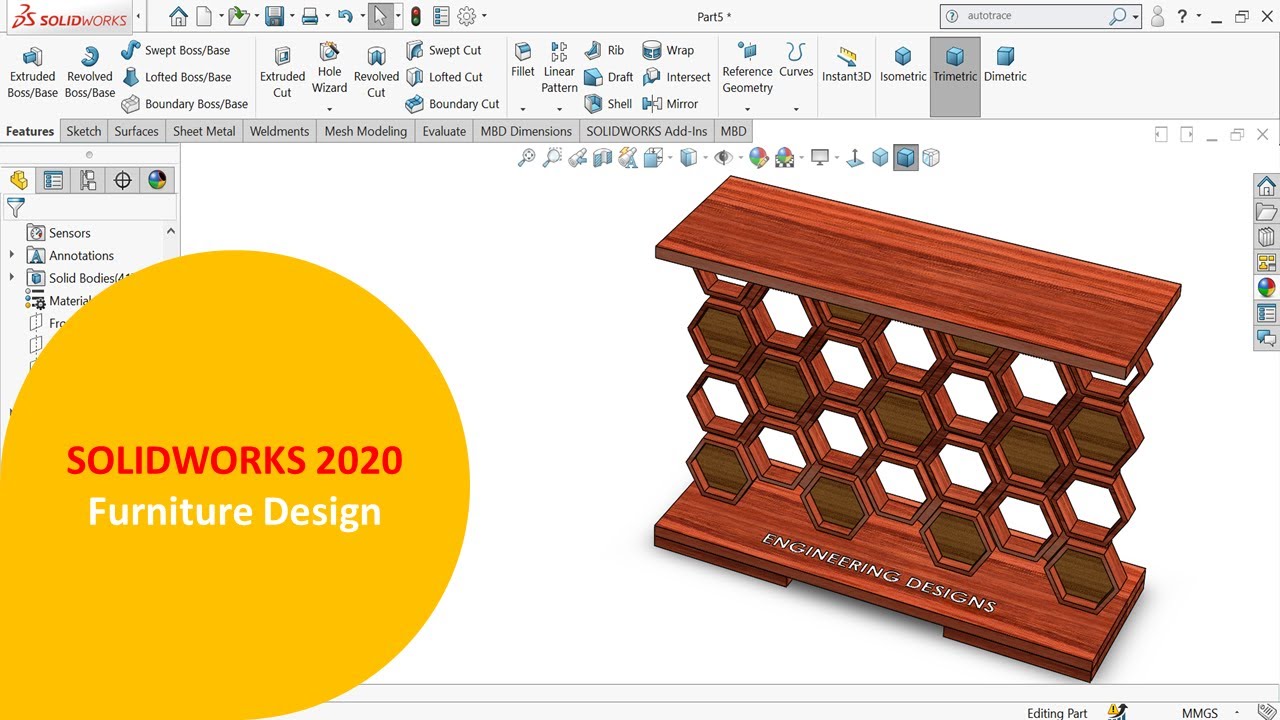The width and height of the screenshot is (1280, 720).
Task: Open the user Login icon
Action: tap(1157, 16)
